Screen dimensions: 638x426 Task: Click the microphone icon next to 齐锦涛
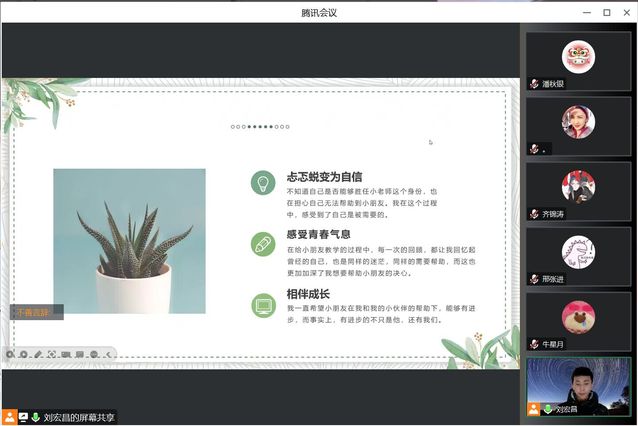point(535,214)
